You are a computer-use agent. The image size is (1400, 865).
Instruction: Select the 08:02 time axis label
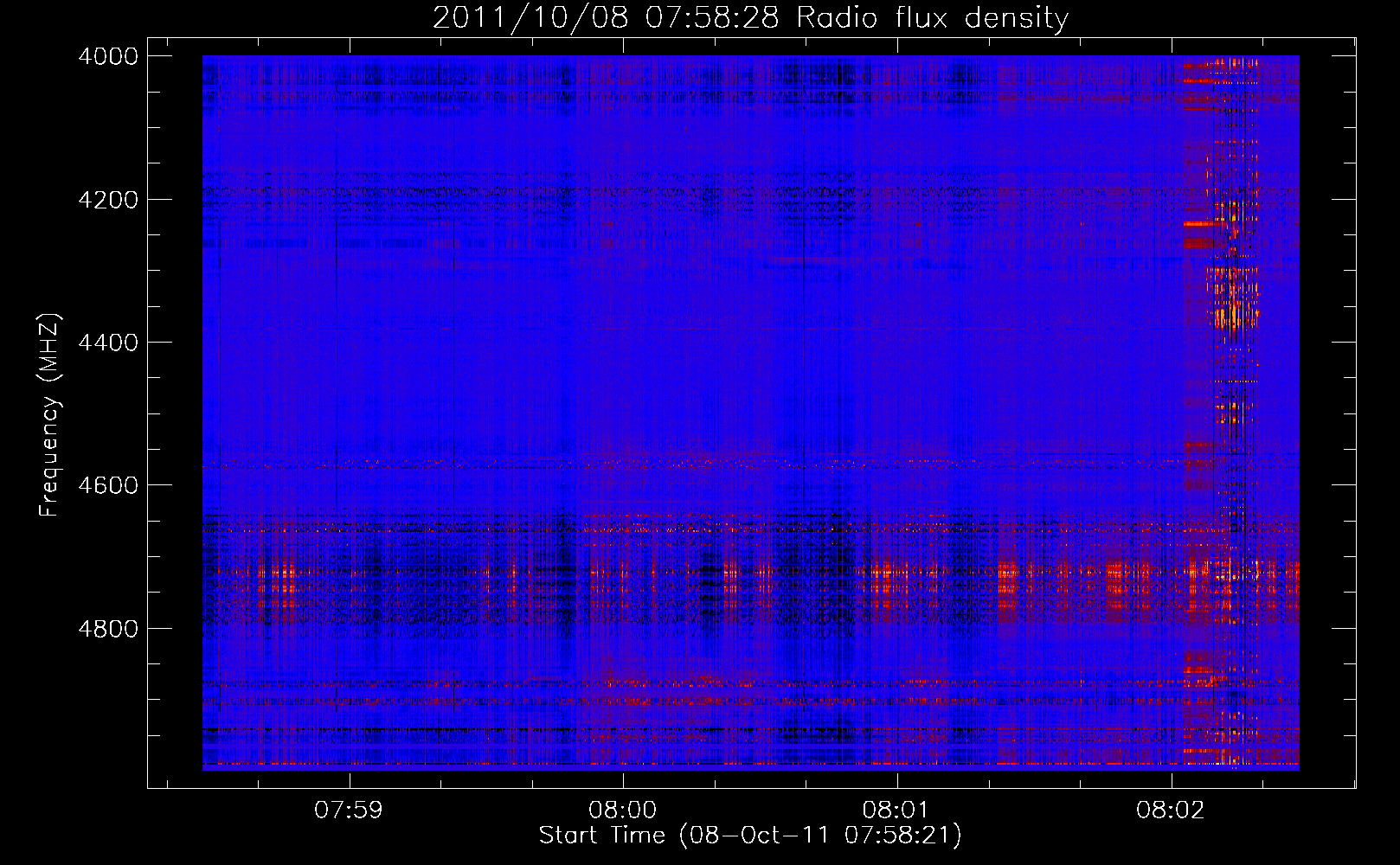point(1171,811)
